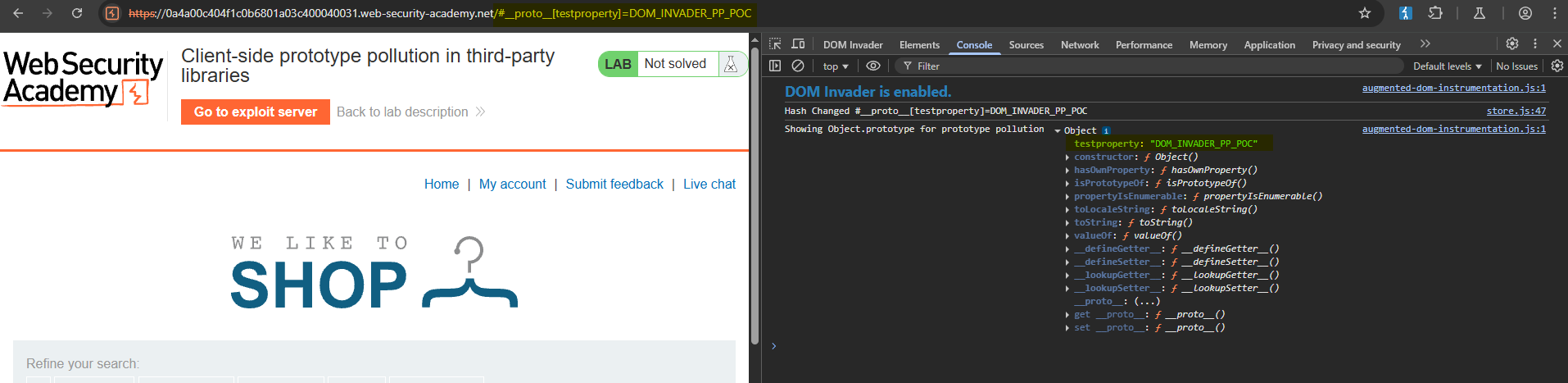1568x383 pixels.
Task: Click No Issues button
Action: (1517, 66)
